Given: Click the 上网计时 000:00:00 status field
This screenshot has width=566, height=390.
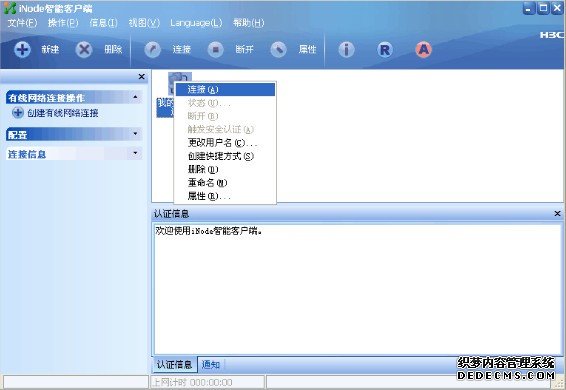Looking at the screenshot, I should point(207,382).
